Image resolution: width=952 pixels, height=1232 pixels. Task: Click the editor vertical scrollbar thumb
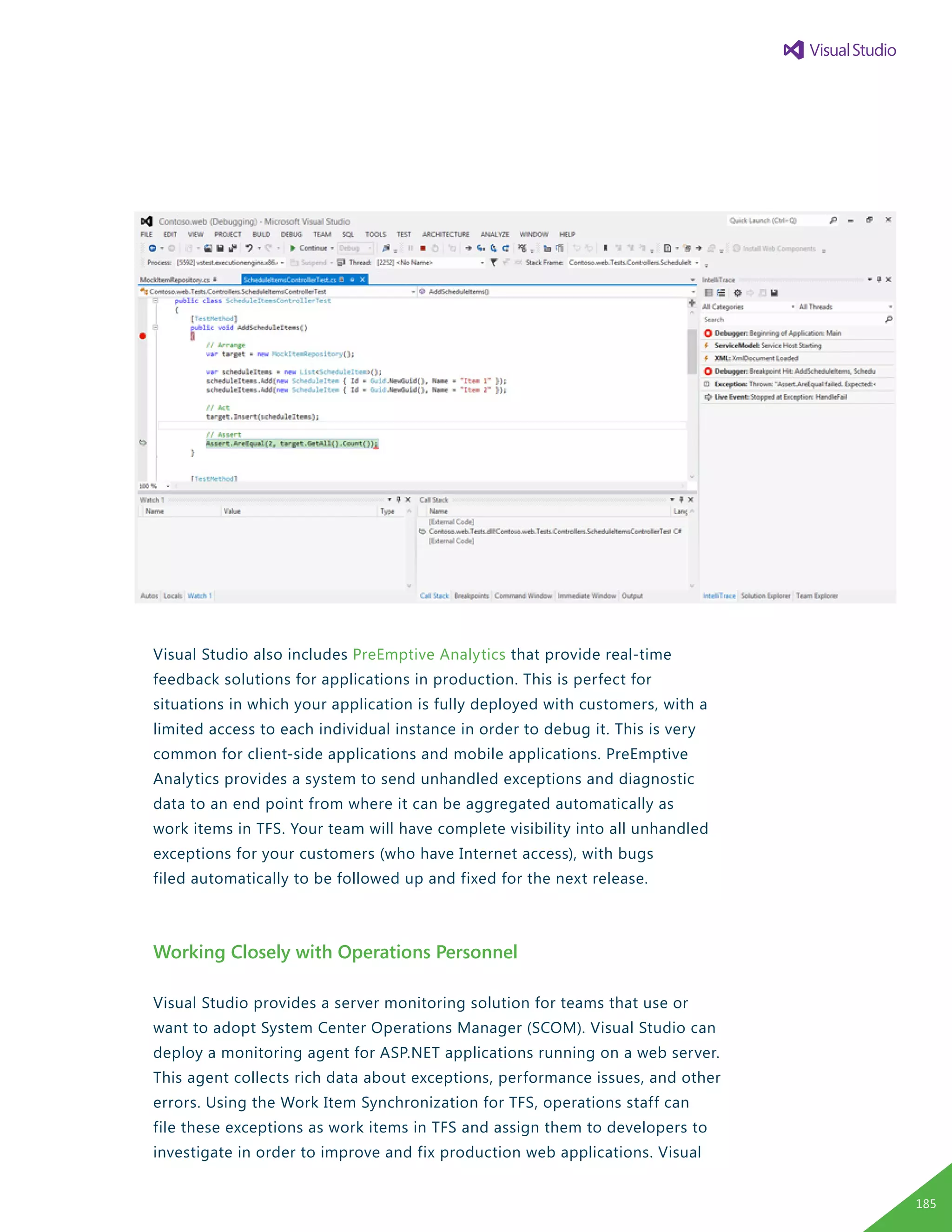[x=692, y=351]
